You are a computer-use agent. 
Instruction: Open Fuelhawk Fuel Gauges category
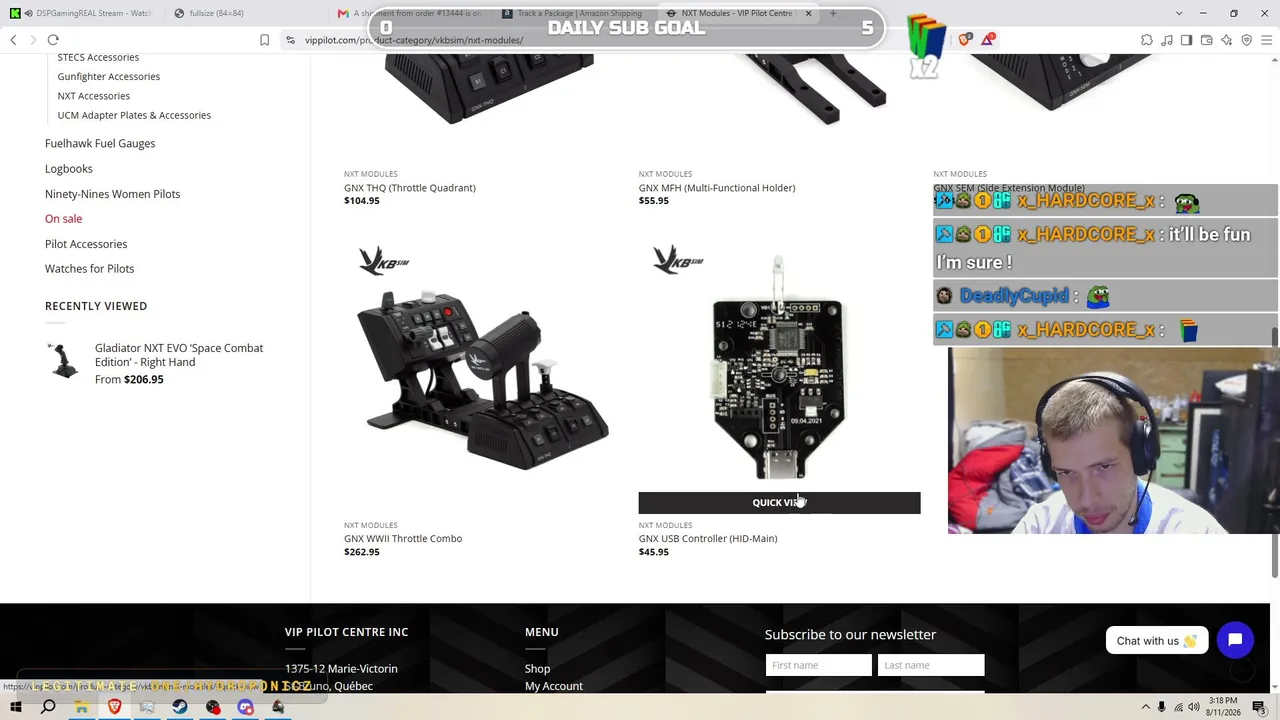click(x=100, y=143)
